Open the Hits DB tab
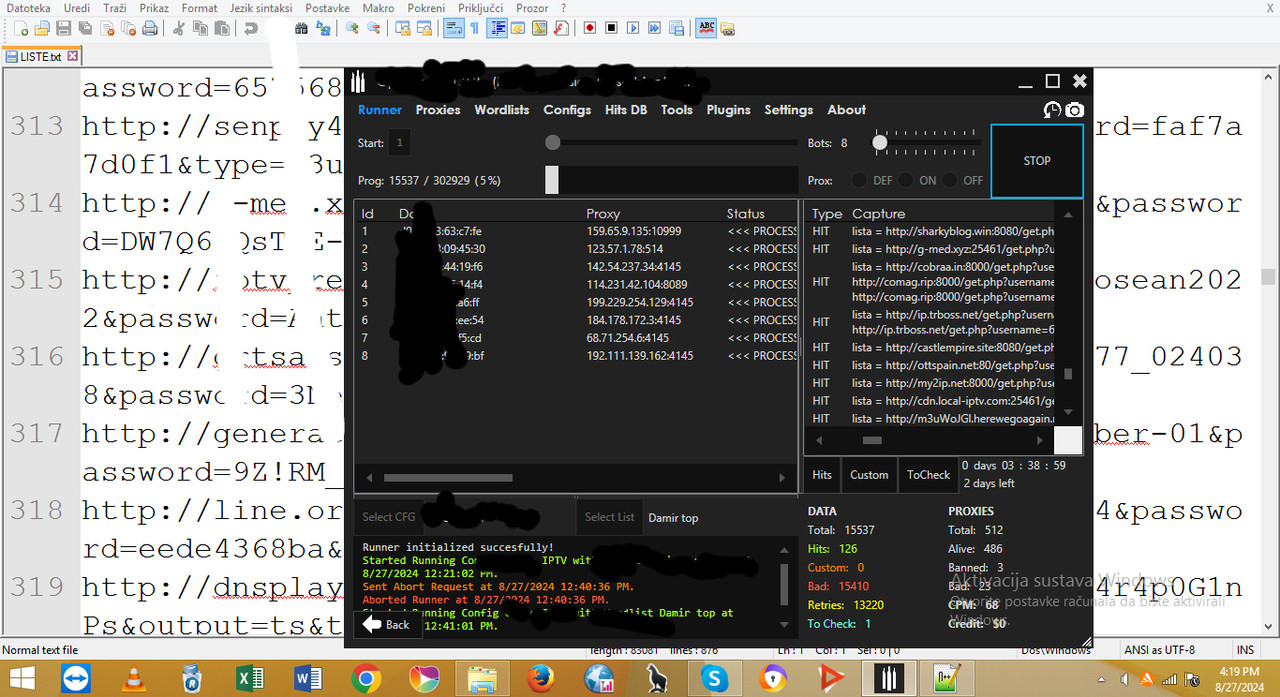1280x697 pixels. pyautogui.click(x=626, y=110)
